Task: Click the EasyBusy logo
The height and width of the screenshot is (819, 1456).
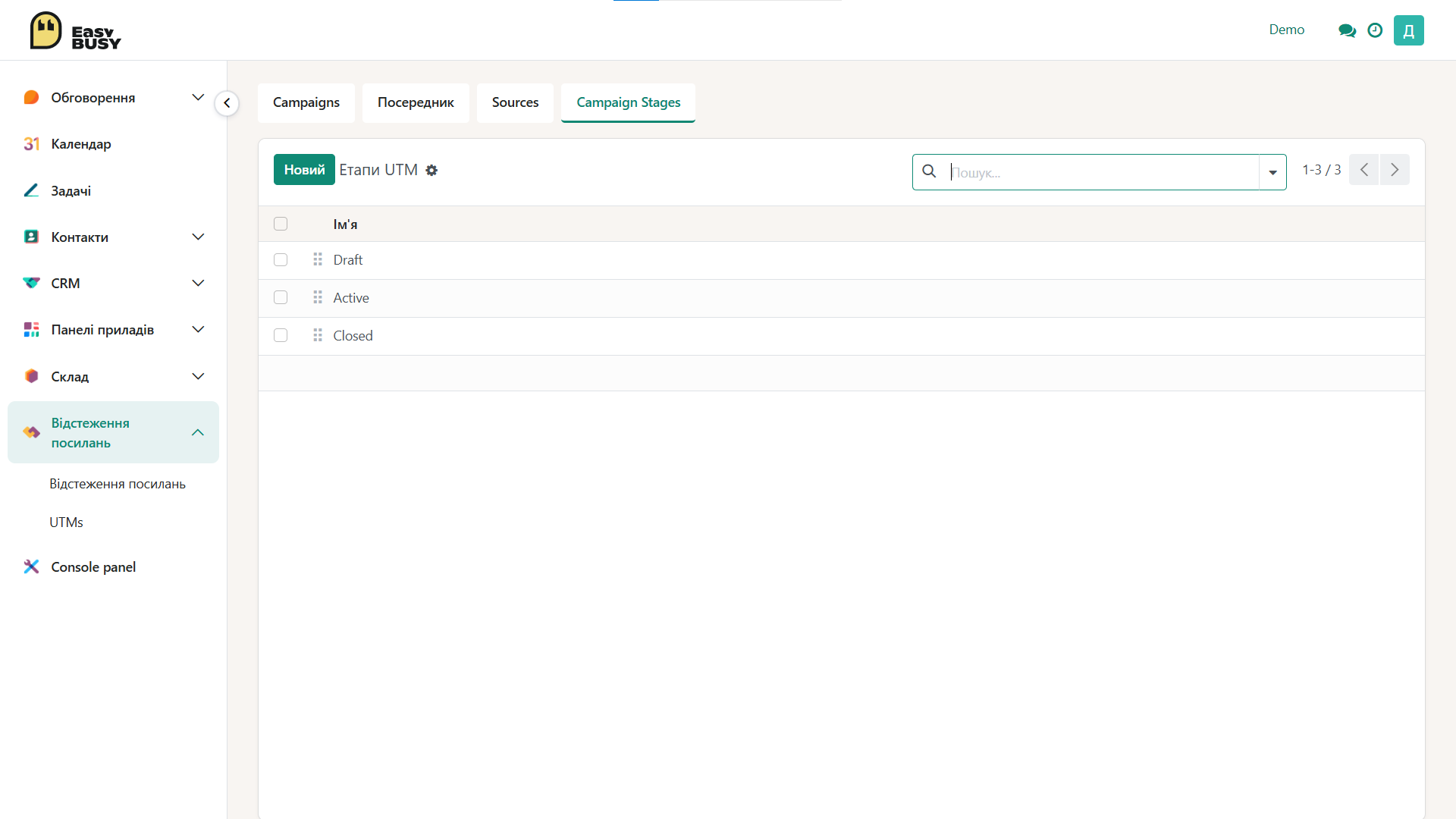Action: pyautogui.click(x=75, y=31)
